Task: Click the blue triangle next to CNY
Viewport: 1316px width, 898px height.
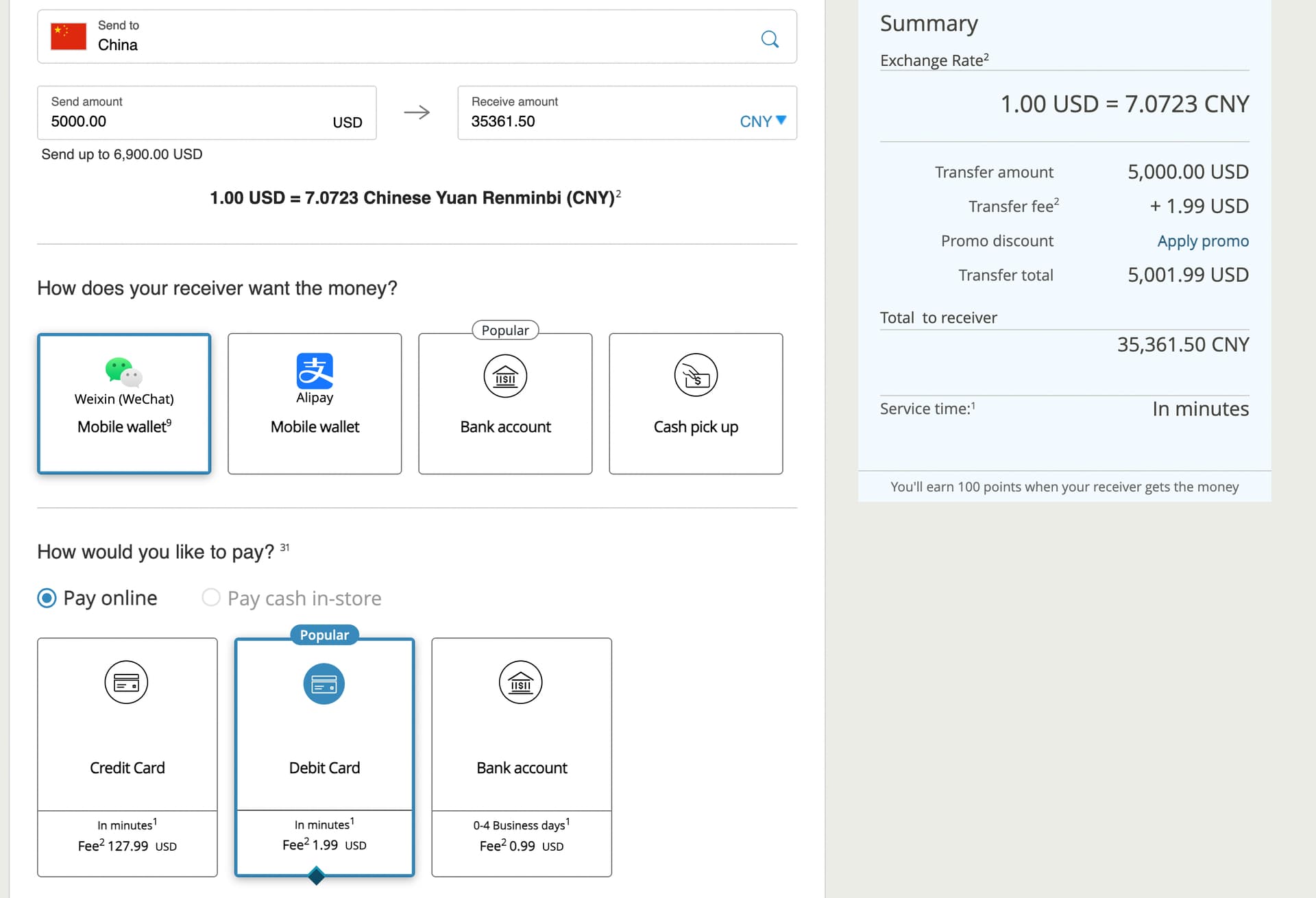Action: [781, 120]
